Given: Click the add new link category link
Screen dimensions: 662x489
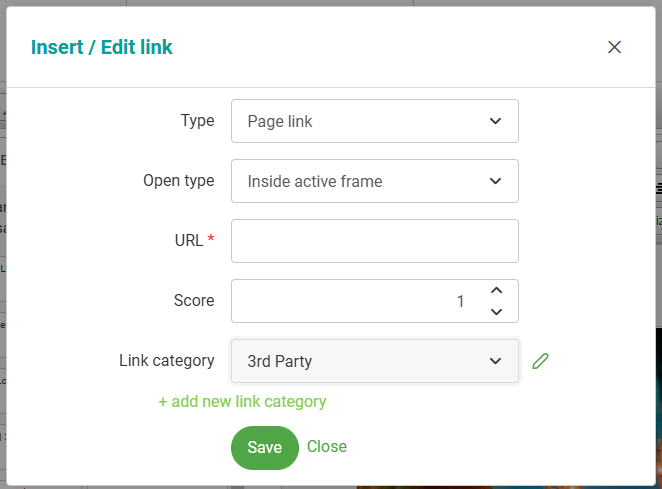Looking at the screenshot, I should (242, 402).
